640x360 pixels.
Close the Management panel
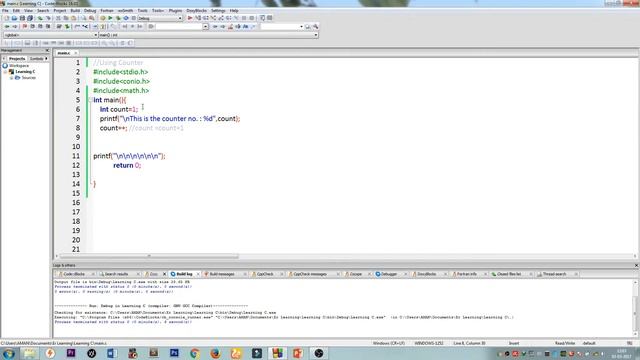click(x=47, y=51)
